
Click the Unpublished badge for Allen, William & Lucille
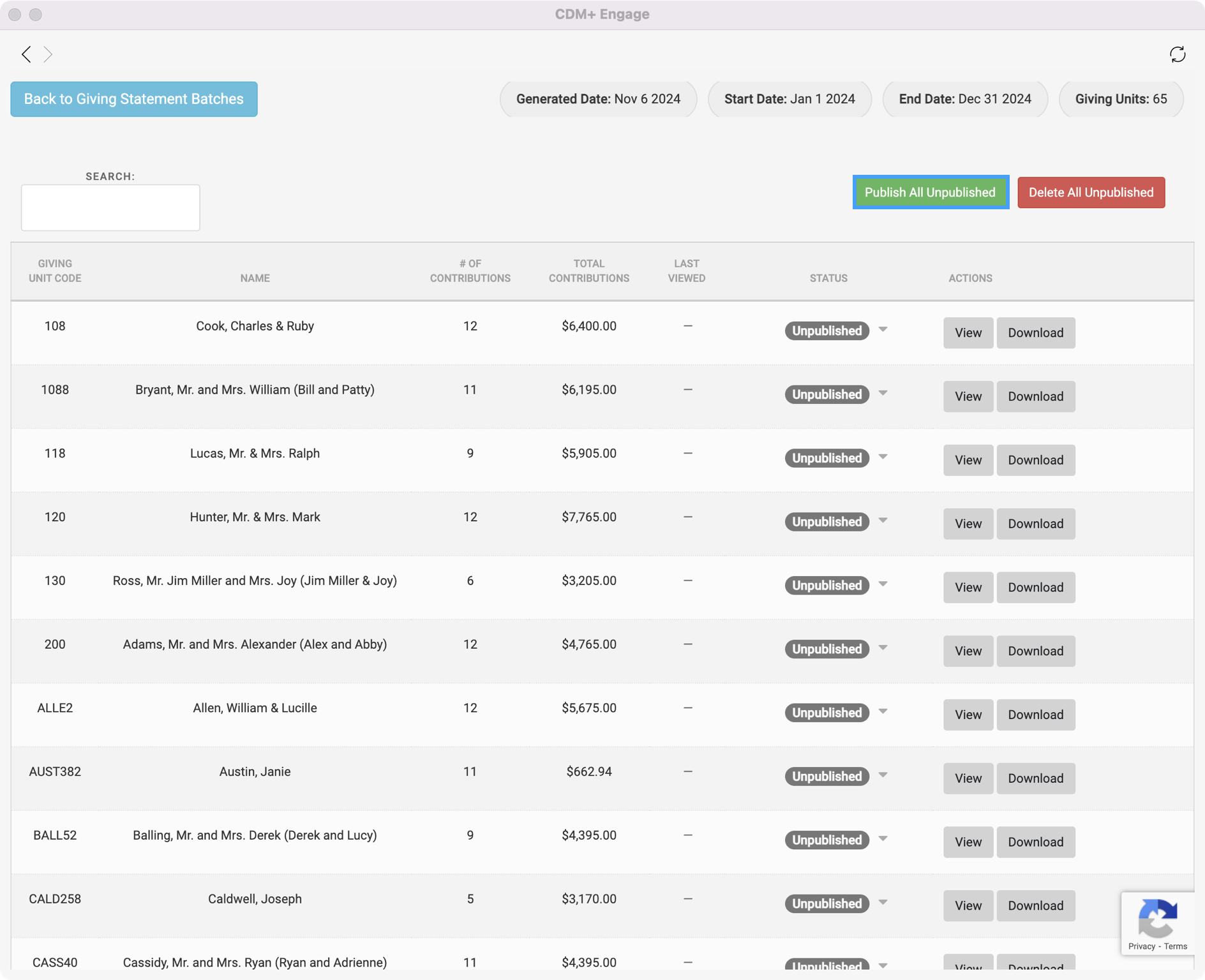click(x=827, y=713)
